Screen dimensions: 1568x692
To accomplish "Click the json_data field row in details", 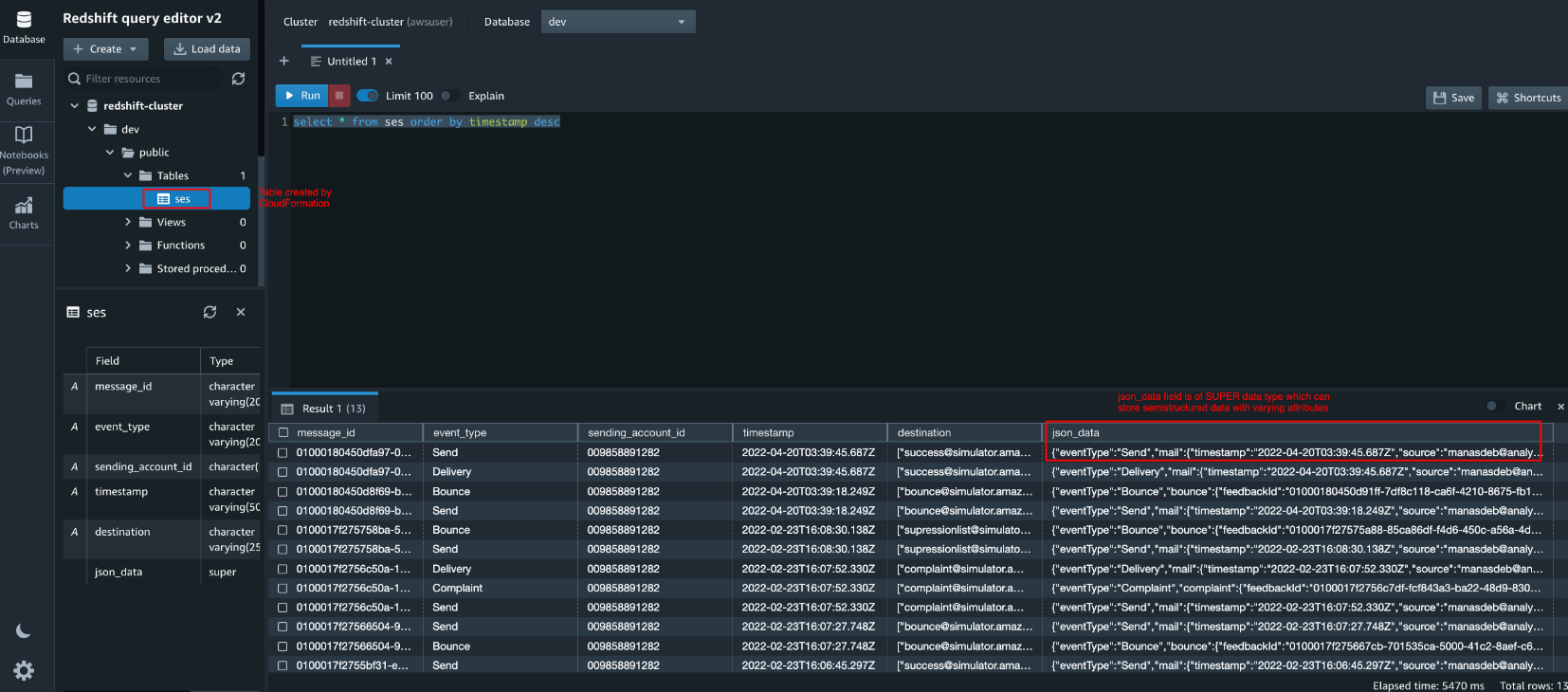I will click(161, 572).
